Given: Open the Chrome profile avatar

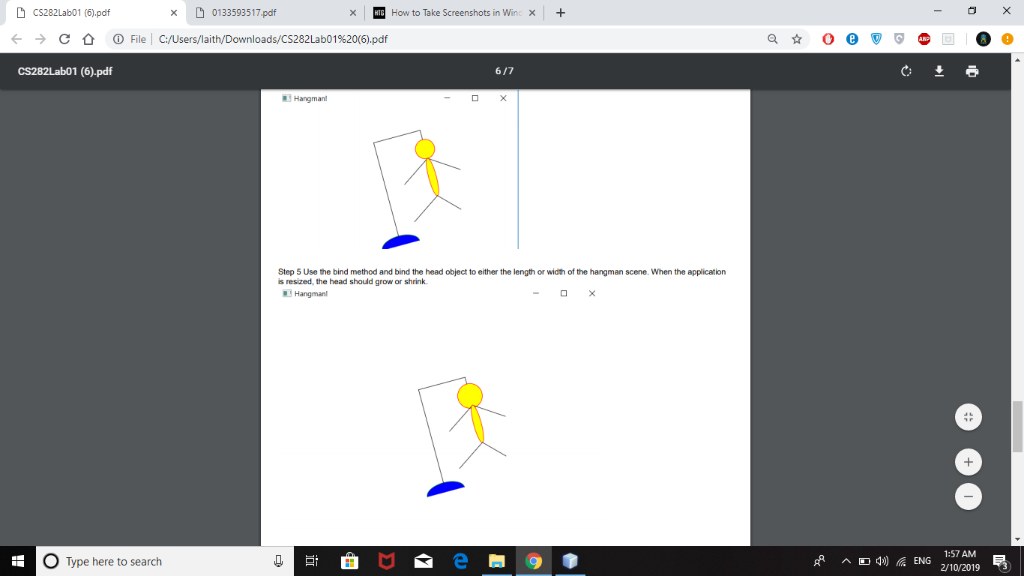Looking at the screenshot, I should pyautogui.click(x=983, y=39).
